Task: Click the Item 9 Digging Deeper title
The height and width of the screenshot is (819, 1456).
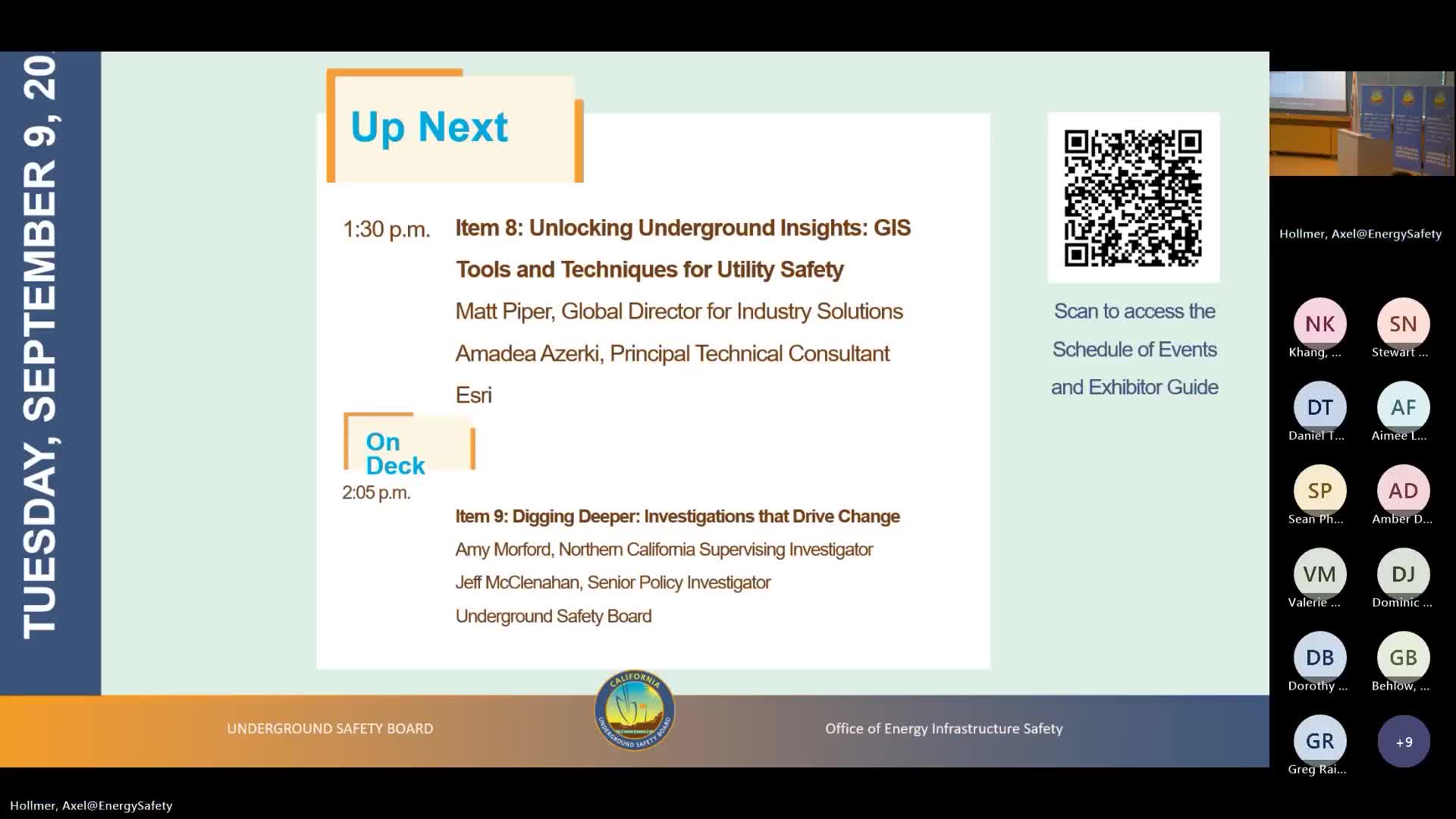Action: point(677,516)
